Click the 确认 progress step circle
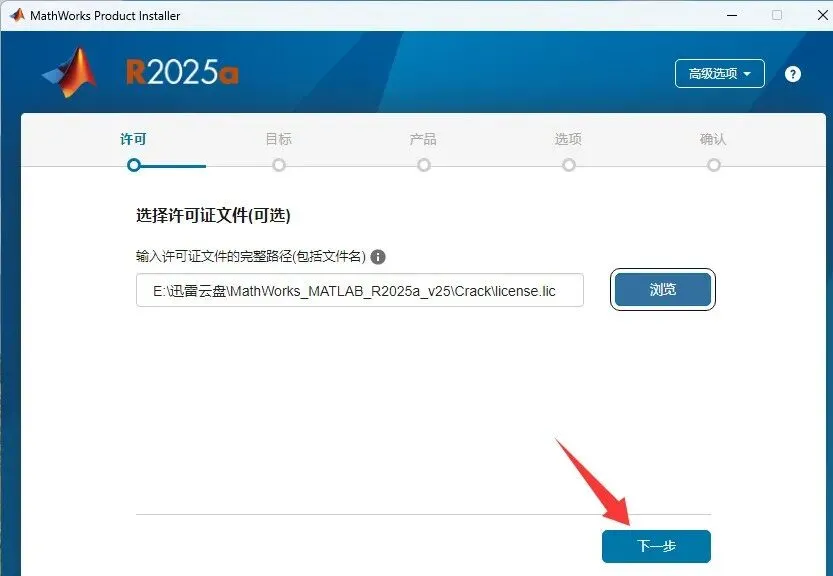The width and height of the screenshot is (833, 576). coord(714,165)
